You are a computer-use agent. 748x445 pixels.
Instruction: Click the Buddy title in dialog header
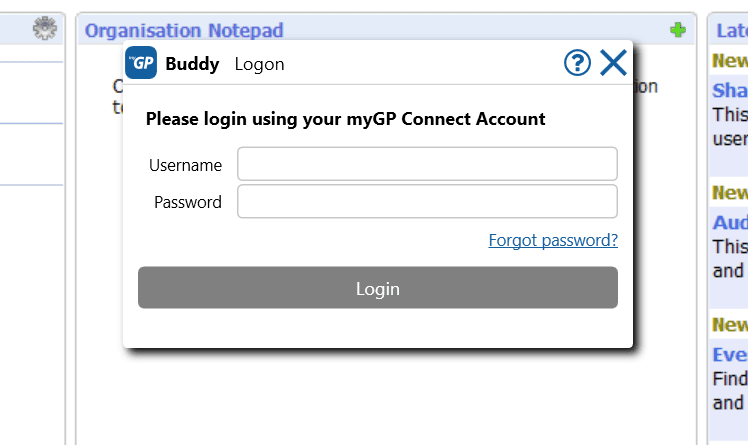coord(192,63)
